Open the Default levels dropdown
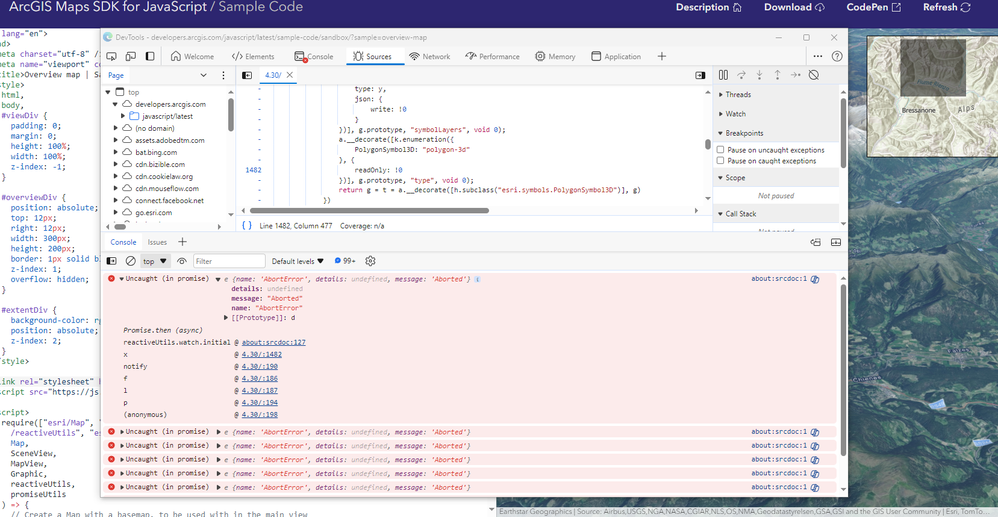Image resolution: width=998 pixels, height=517 pixels. coord(298,261)
